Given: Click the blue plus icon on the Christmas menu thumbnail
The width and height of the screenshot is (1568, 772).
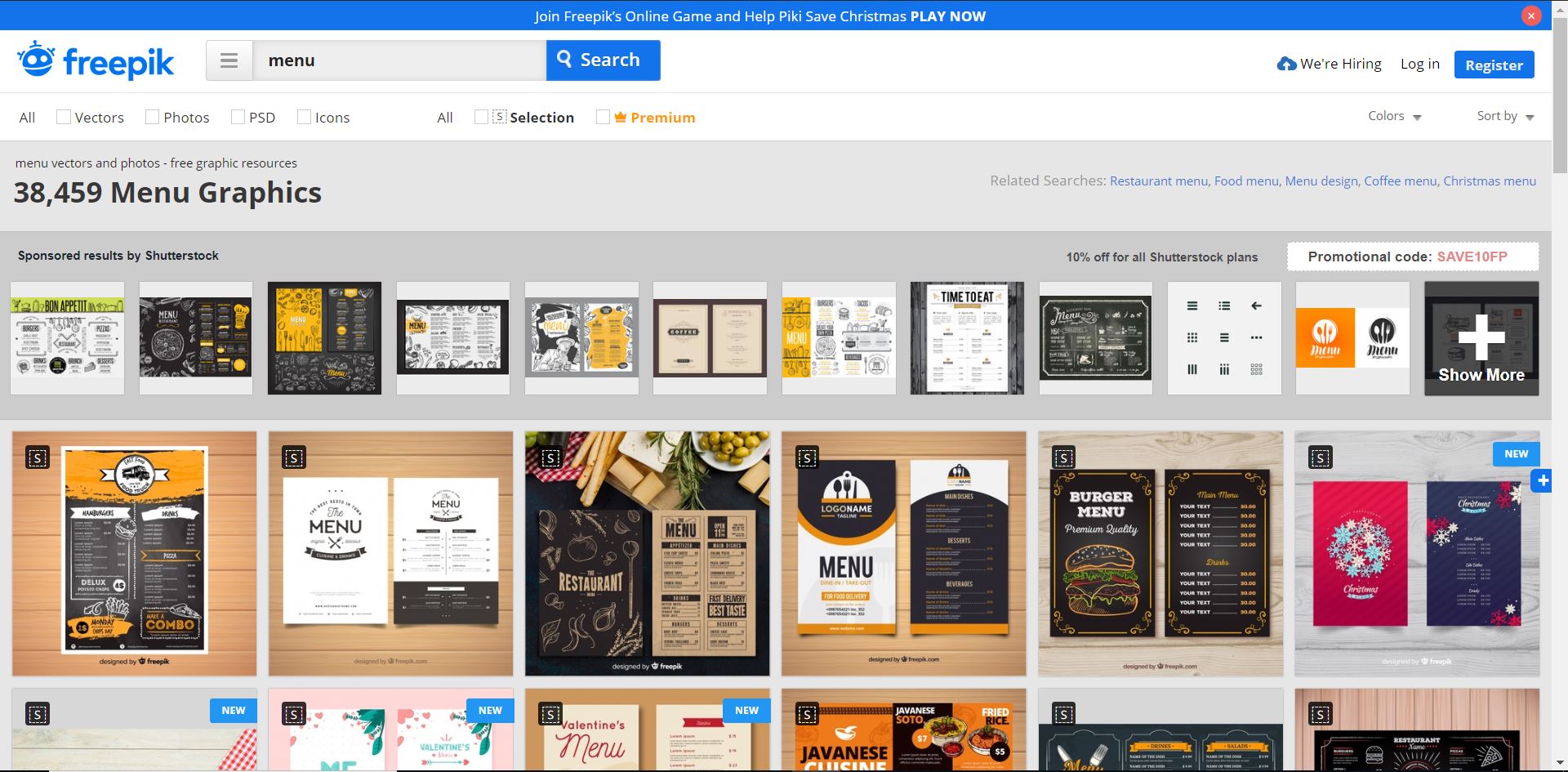Looking at the screenshot, I should pos(1543,481).
